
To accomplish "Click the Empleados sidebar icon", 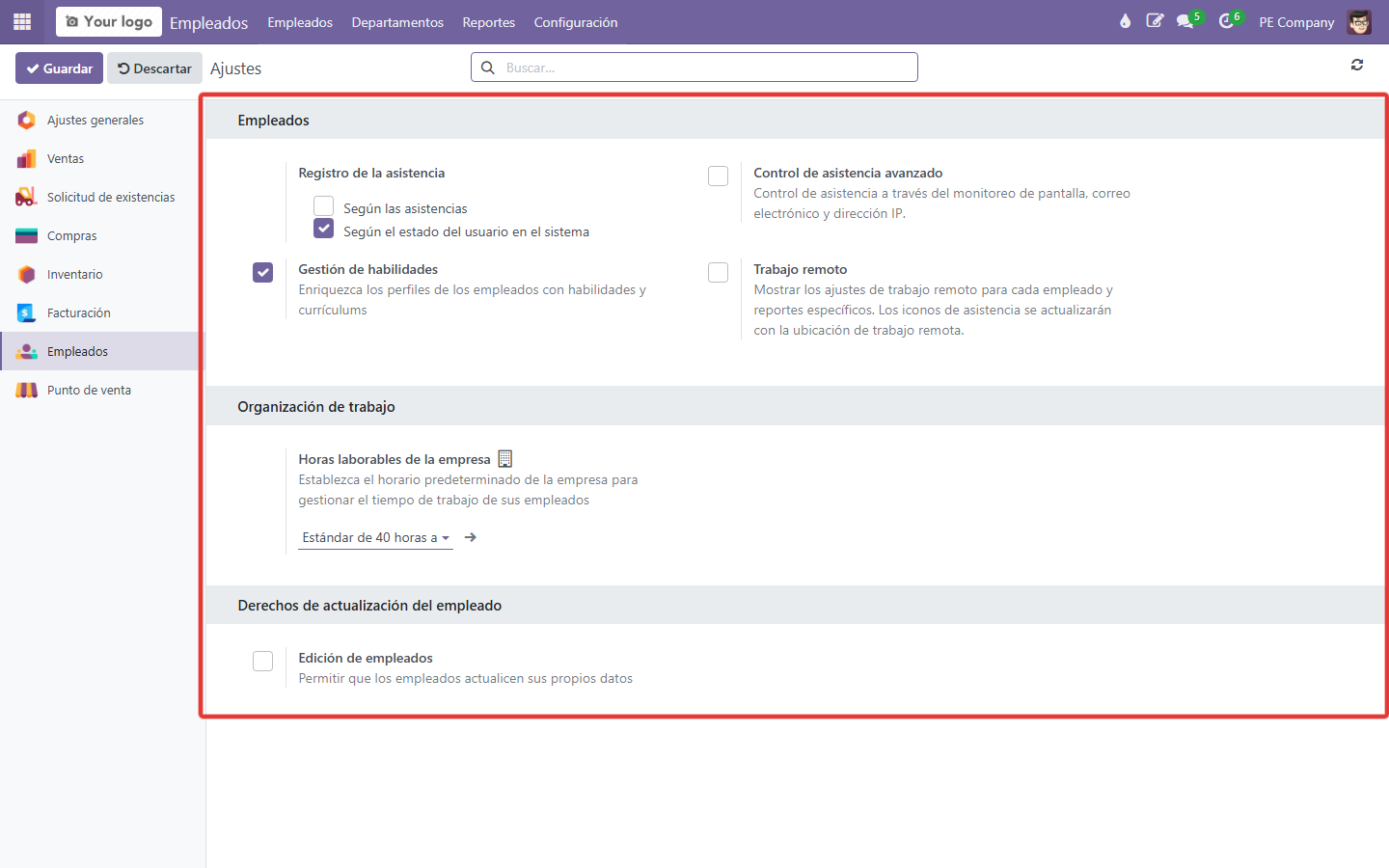I will coord(27,351).
